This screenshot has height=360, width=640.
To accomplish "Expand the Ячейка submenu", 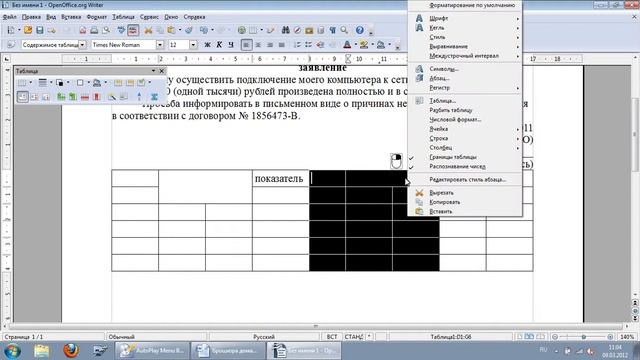I will pyautogui.click(x=465, y=129).
